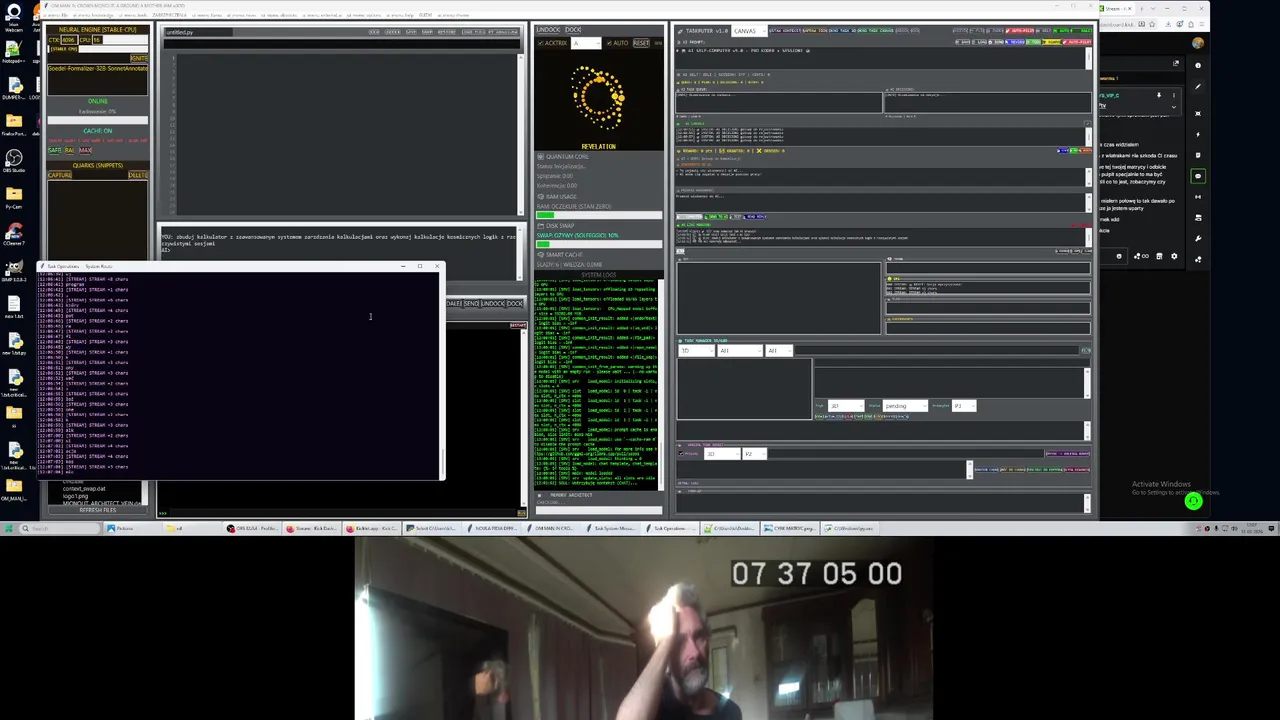
Task: Click the Smart Cache section icon
Action: (x=541, y=255)
